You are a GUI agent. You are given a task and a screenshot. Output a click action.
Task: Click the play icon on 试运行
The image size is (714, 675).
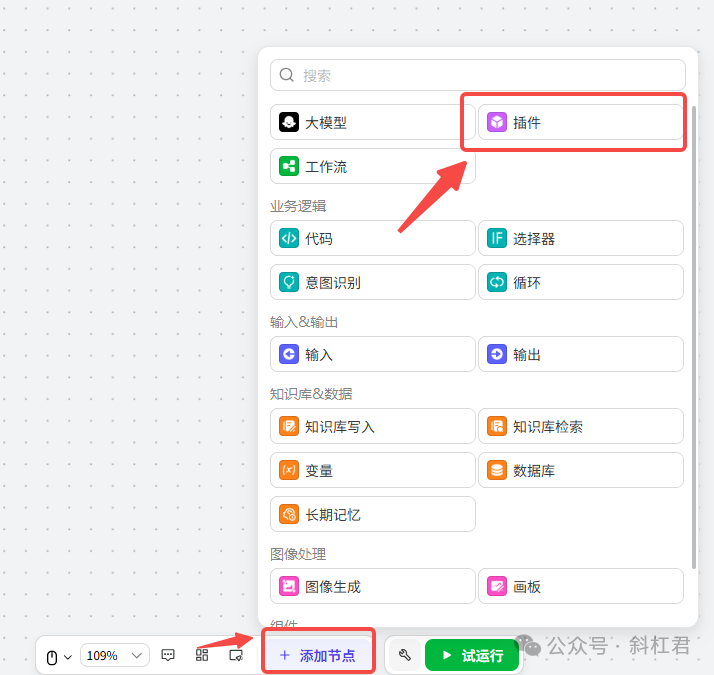click(x=447, y=655)
